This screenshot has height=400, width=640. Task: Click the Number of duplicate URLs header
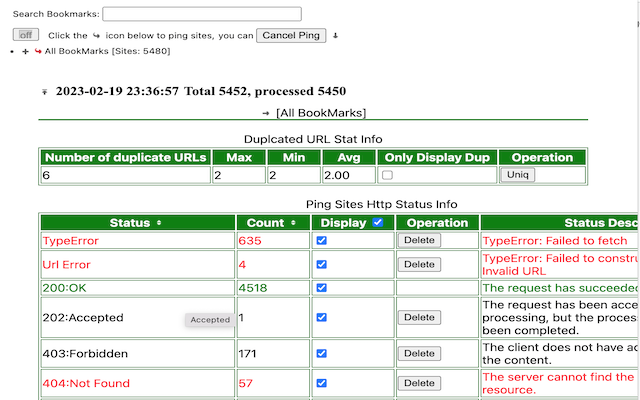tap(126, 158)
